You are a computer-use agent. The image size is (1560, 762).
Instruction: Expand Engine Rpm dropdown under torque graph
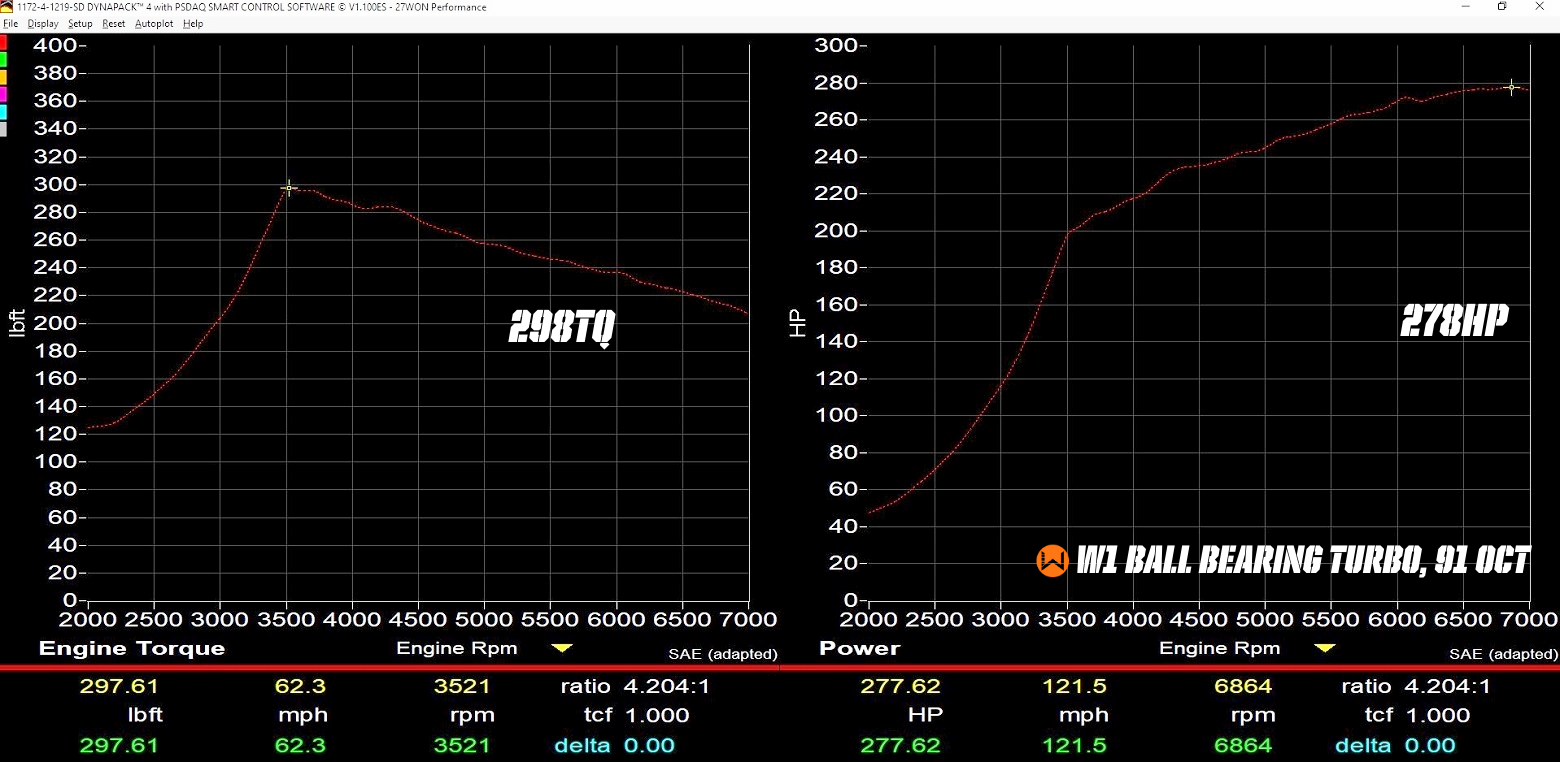click(562, 648)
